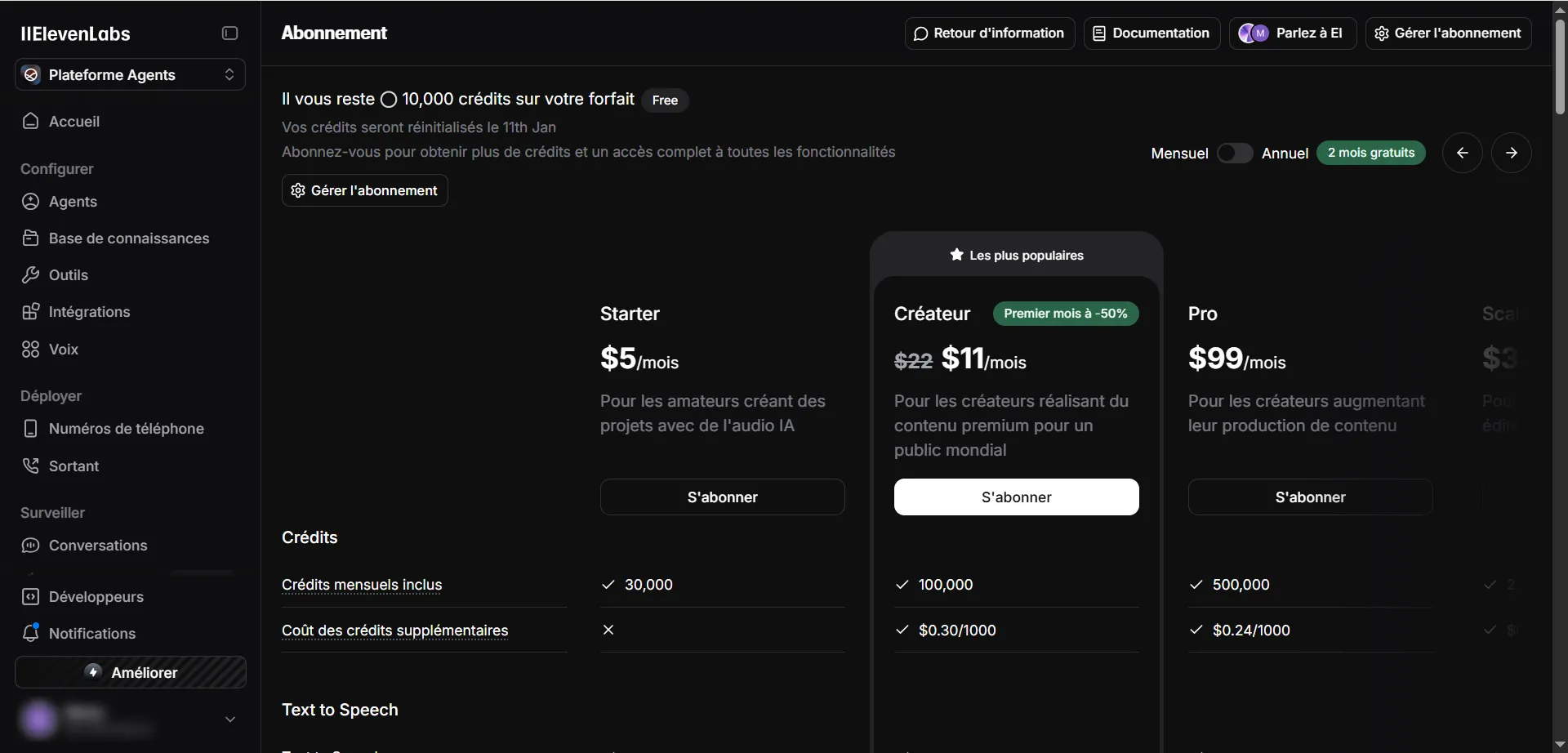Screen dimensions: 1568x753
Task: Open the Documentation page
Action: (1151, 33)
